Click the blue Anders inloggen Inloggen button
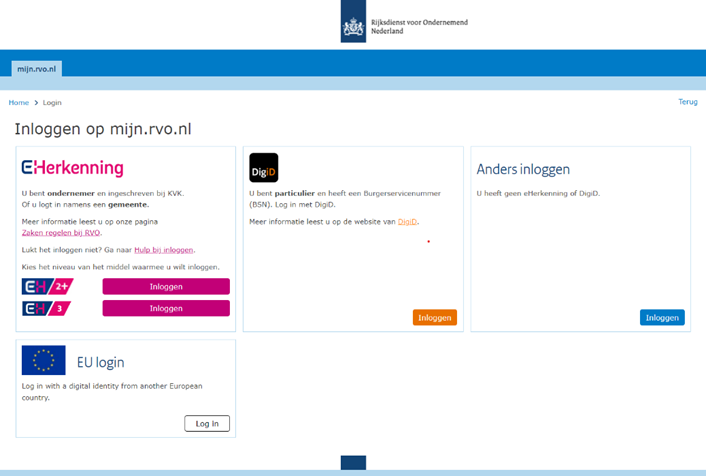Screen dimensions: 706x476 pyautogui.click(x=662, y=317)
